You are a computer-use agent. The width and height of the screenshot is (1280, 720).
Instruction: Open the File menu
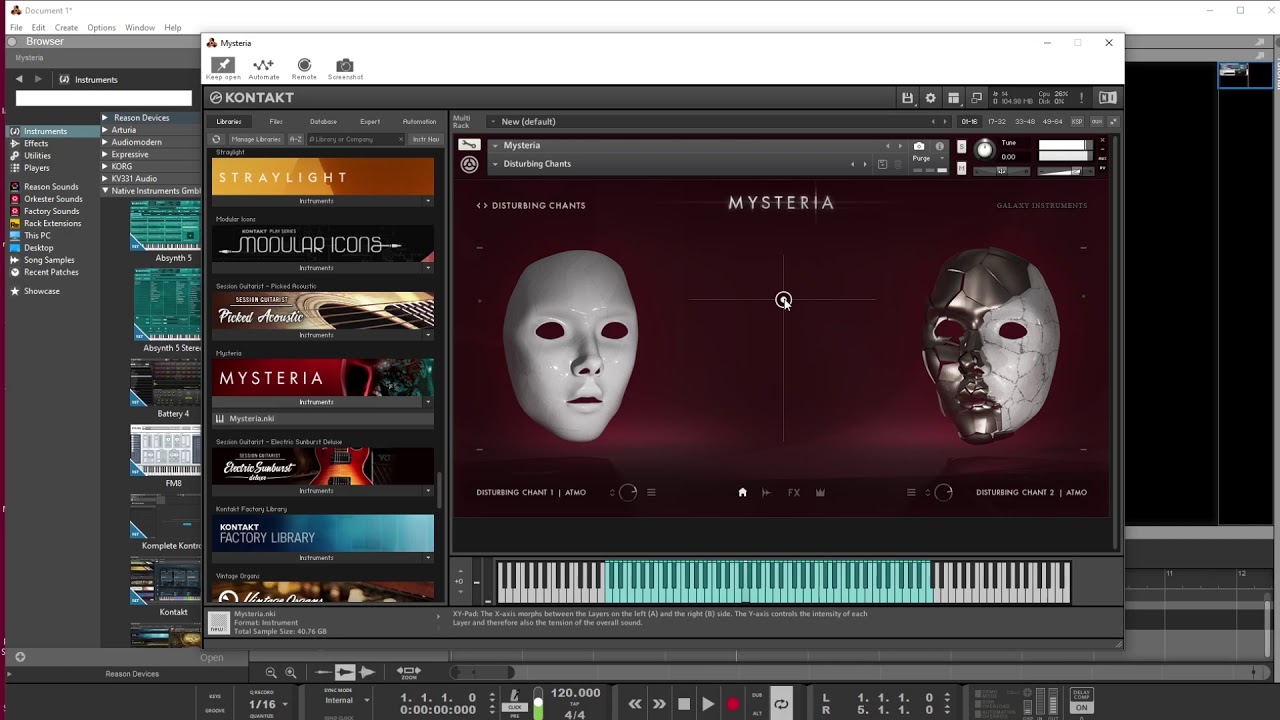point(16,27)
